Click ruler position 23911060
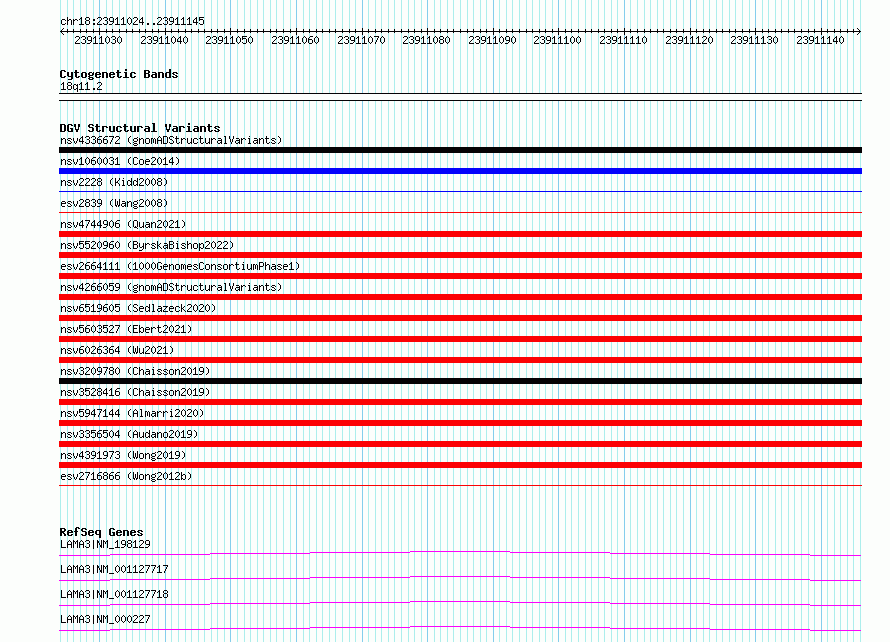 click(x=295, y=40)
